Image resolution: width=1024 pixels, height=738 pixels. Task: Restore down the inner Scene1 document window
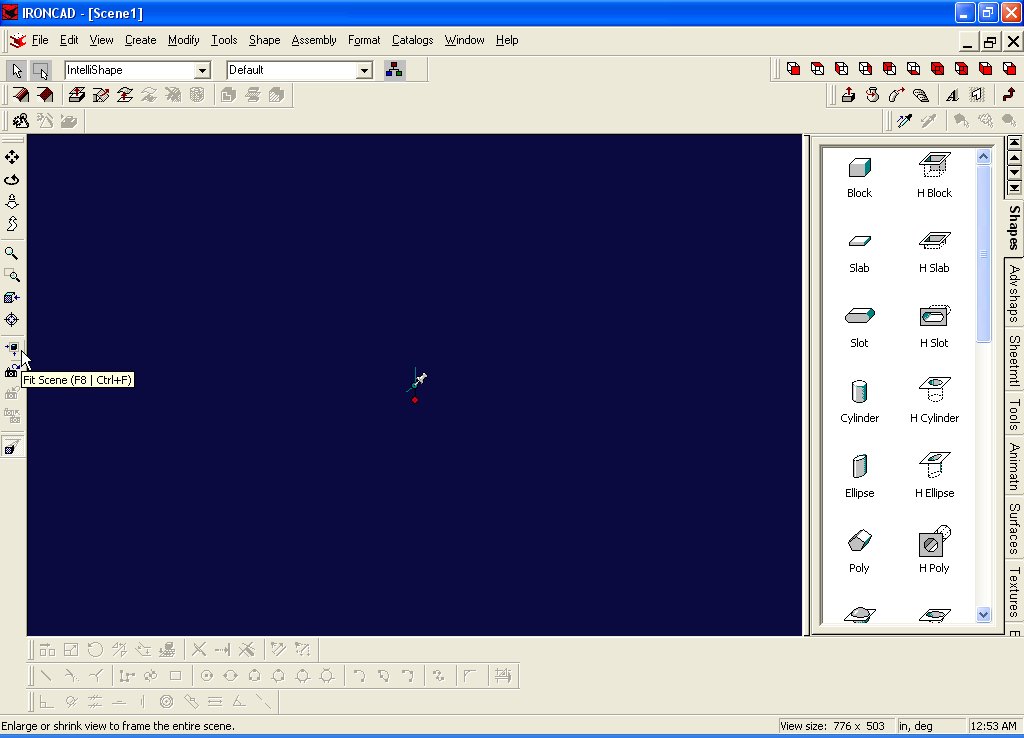pos(990,42)
